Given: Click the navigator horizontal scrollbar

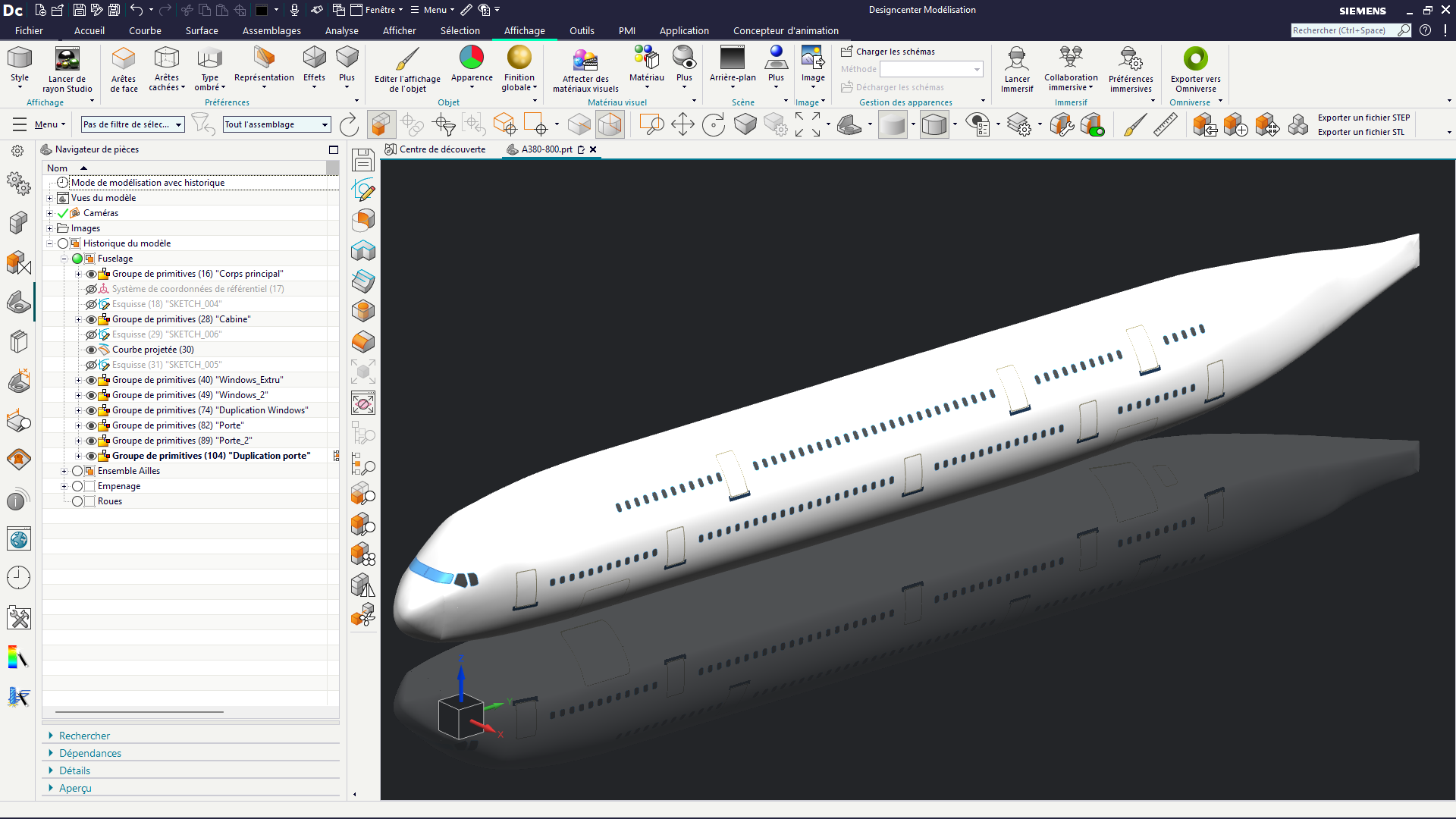Looking at the screenshot, I should (140, 712).
